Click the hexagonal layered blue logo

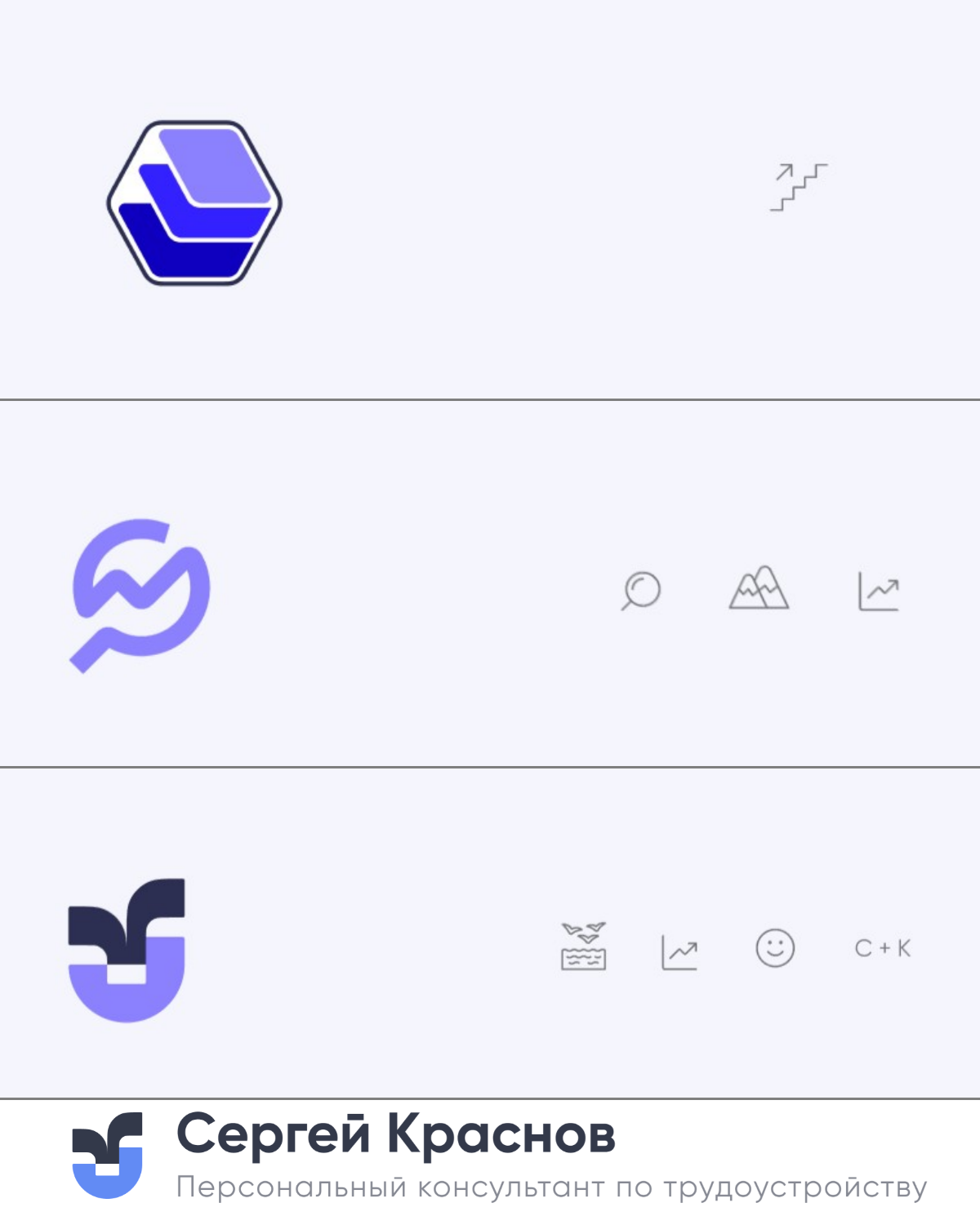click(x=194, y=203)
